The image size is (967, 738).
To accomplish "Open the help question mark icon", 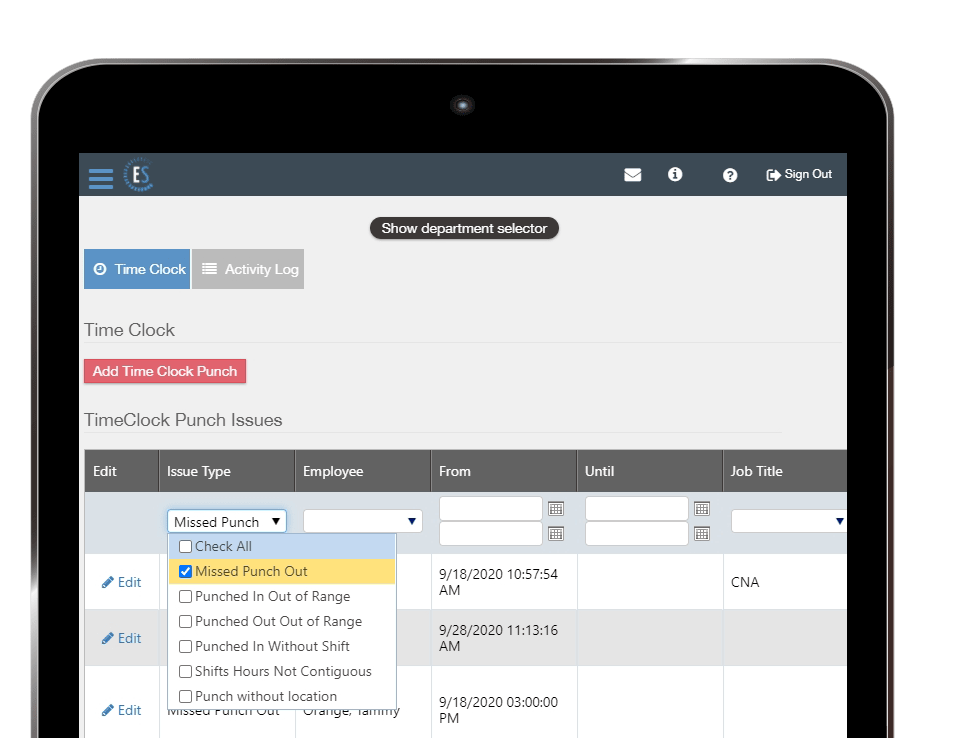I will click(730, 175).
